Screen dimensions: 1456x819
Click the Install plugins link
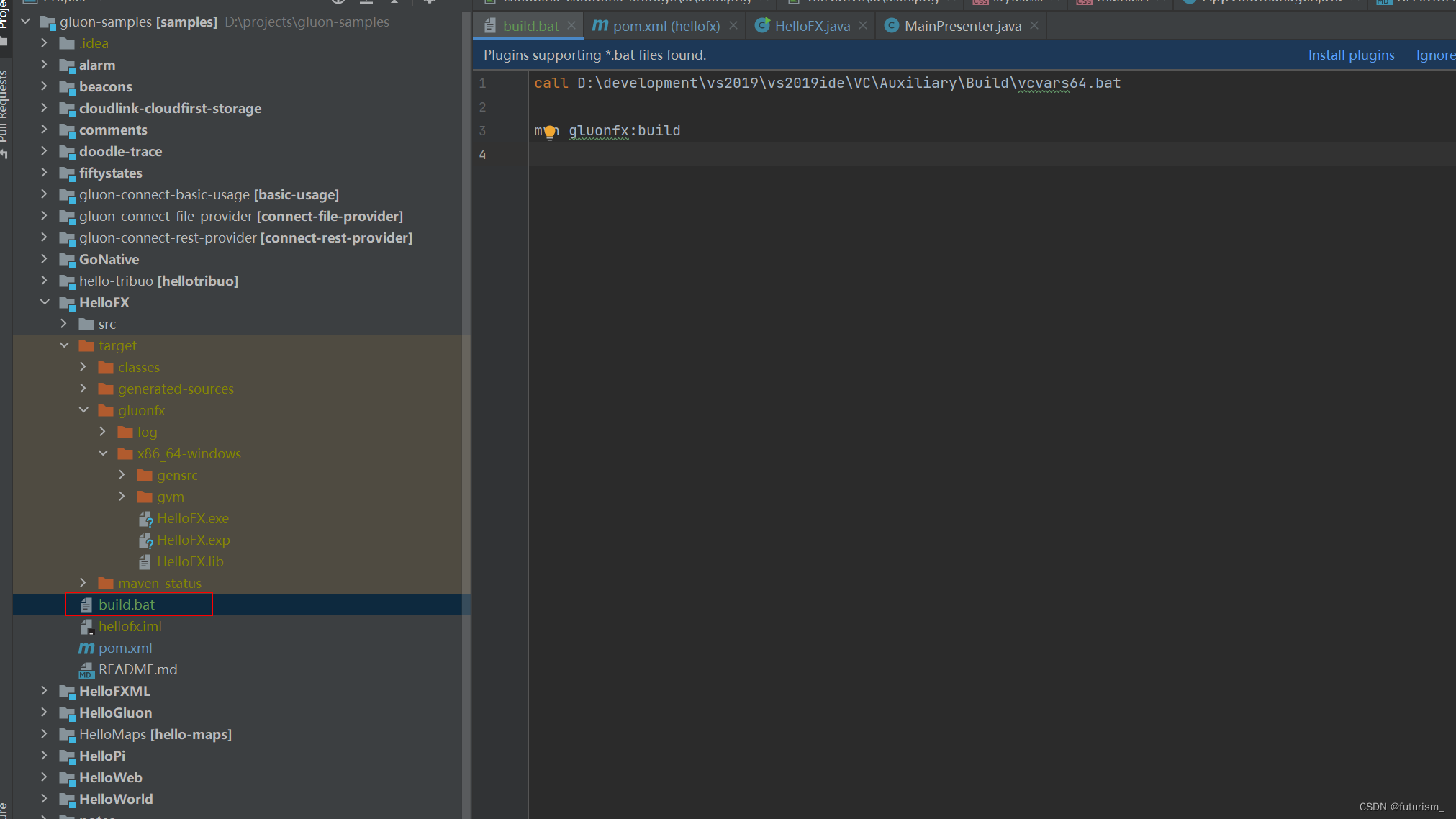1350,55
